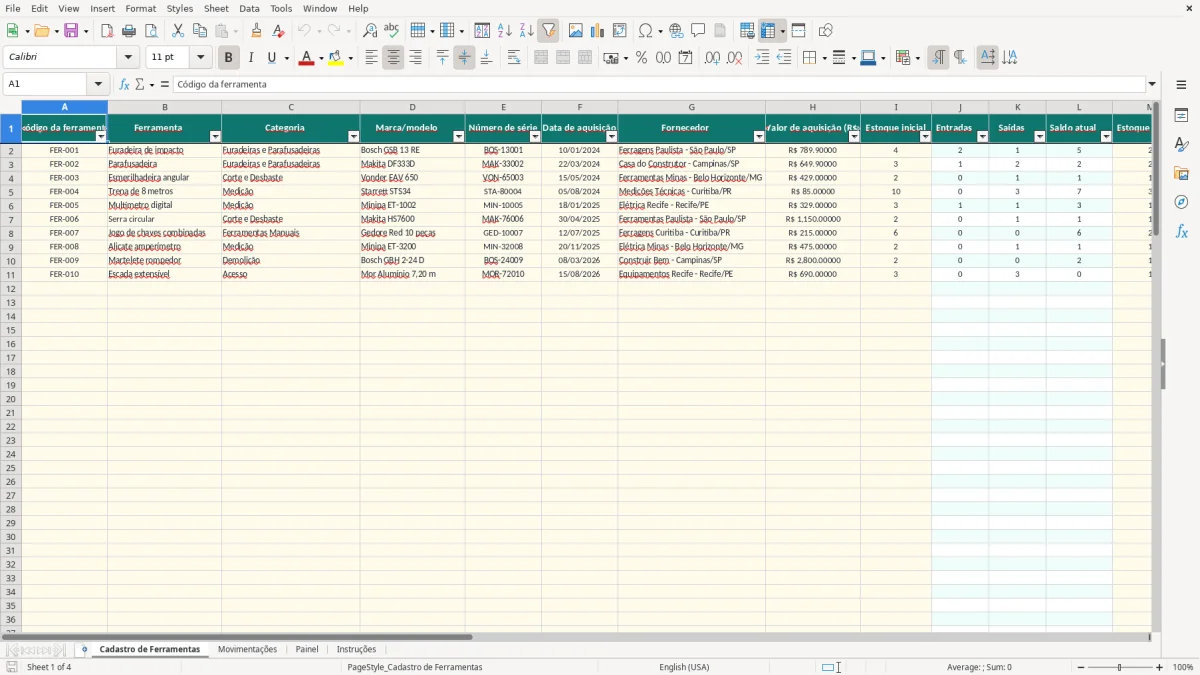The width and height of the screenshot is (1200, 675).
Task: Open the Function Wizard beside the Name Box
Action: [x=125, y=84]
